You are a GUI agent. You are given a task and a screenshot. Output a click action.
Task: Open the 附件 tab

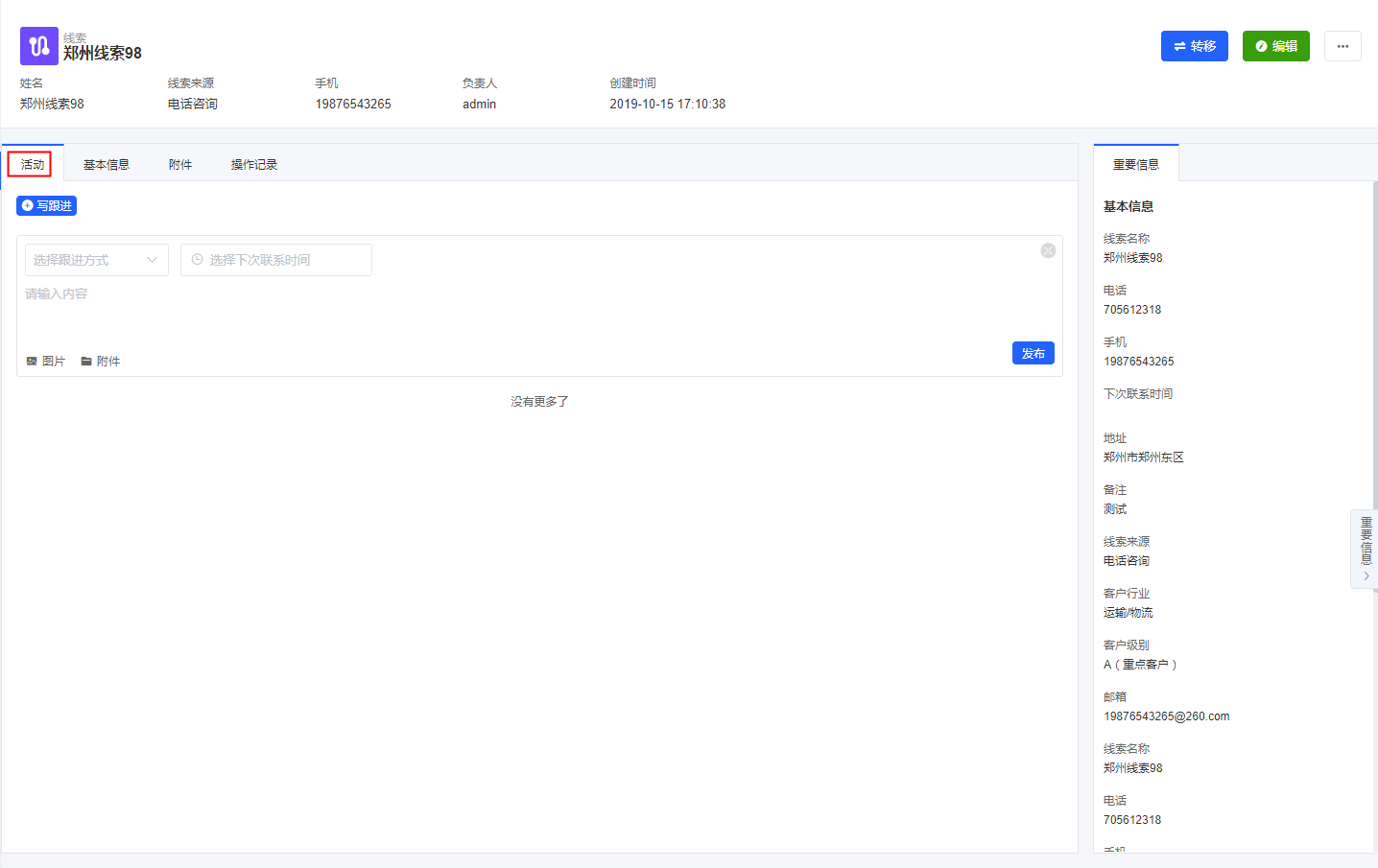point(180,165)
